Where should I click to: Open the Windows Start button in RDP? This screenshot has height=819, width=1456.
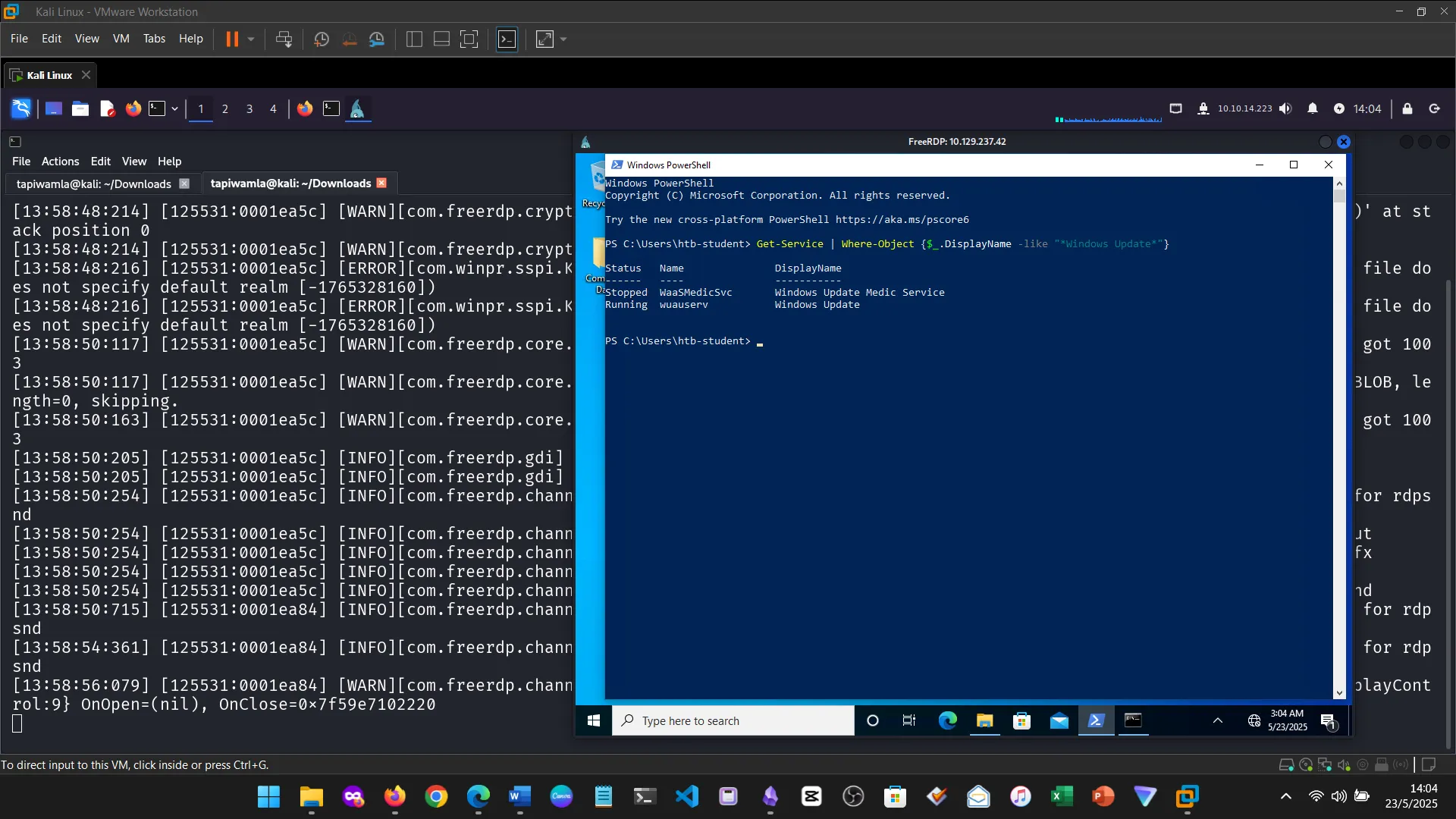[x=593, y=720]
